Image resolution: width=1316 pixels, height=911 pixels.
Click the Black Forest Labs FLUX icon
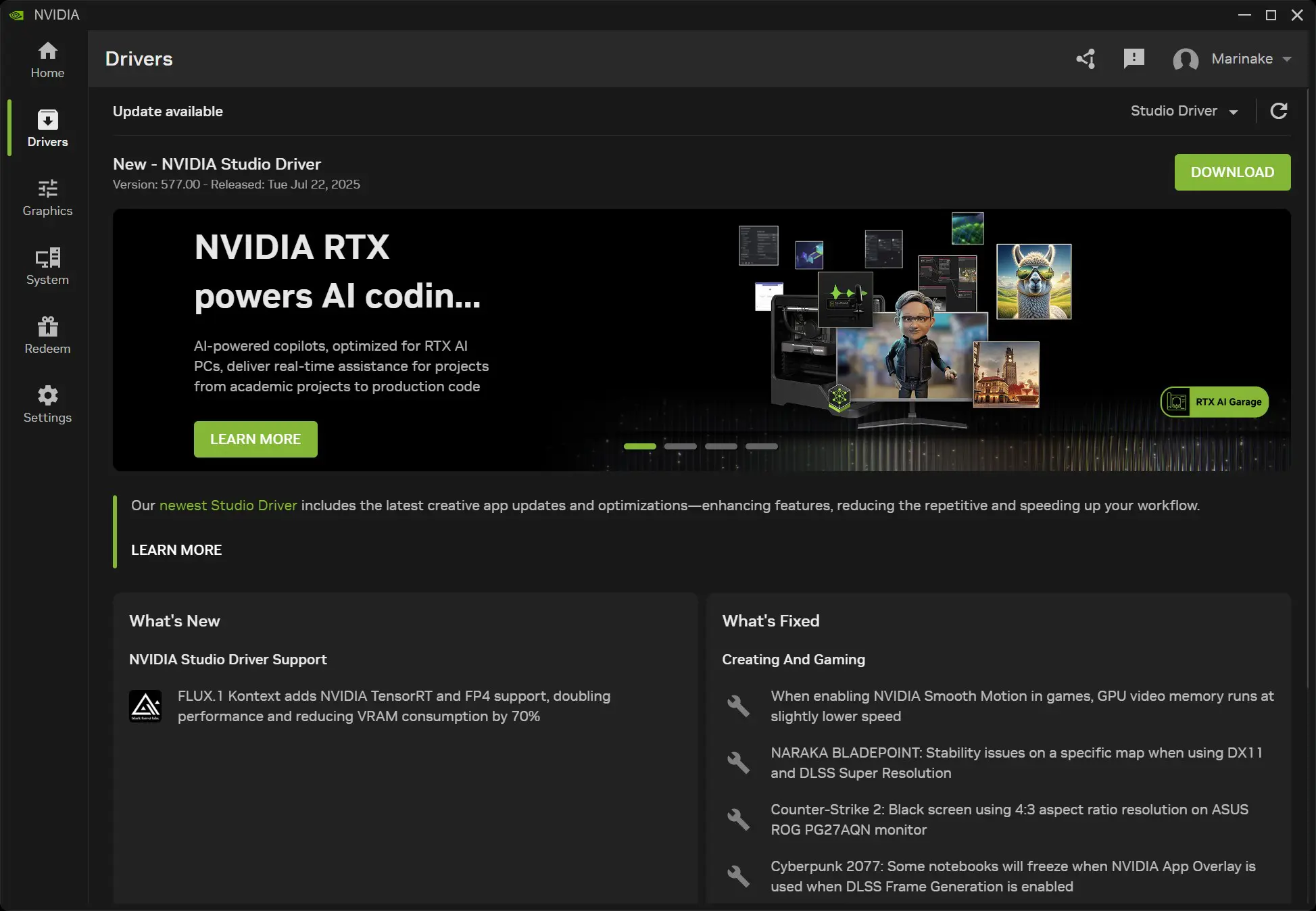pos(145,706)
